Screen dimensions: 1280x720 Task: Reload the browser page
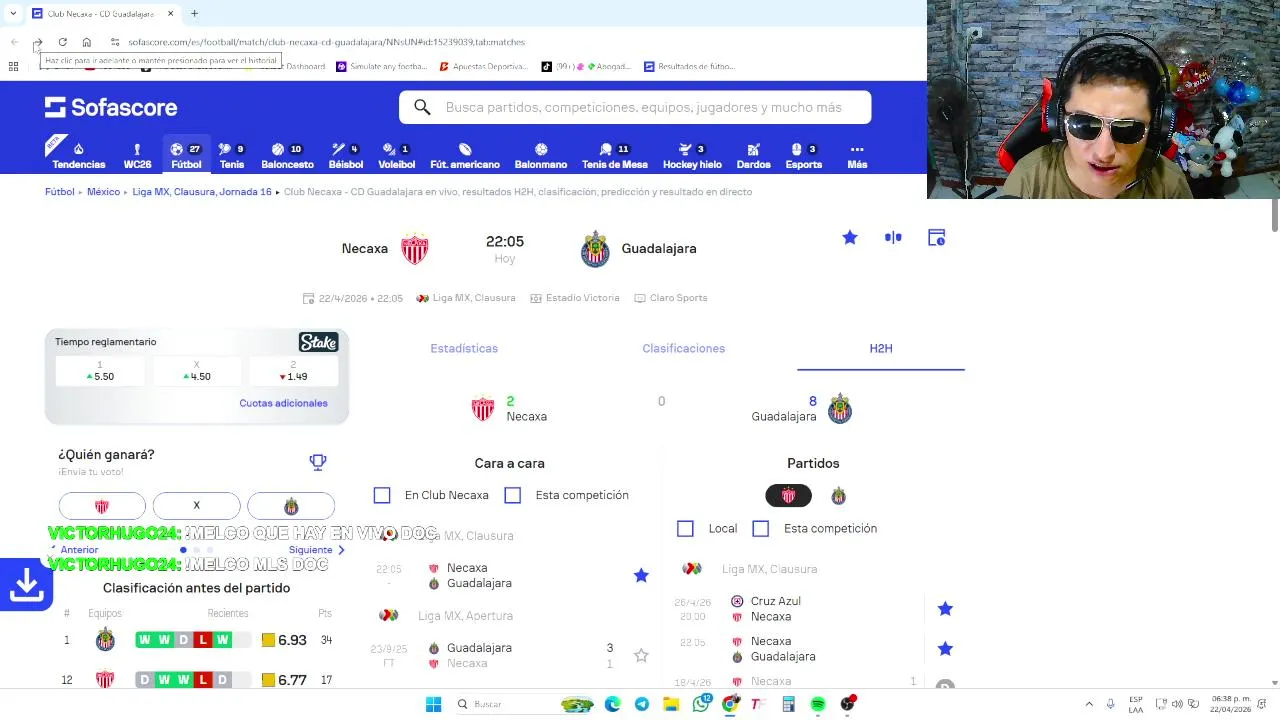(62, 42)
